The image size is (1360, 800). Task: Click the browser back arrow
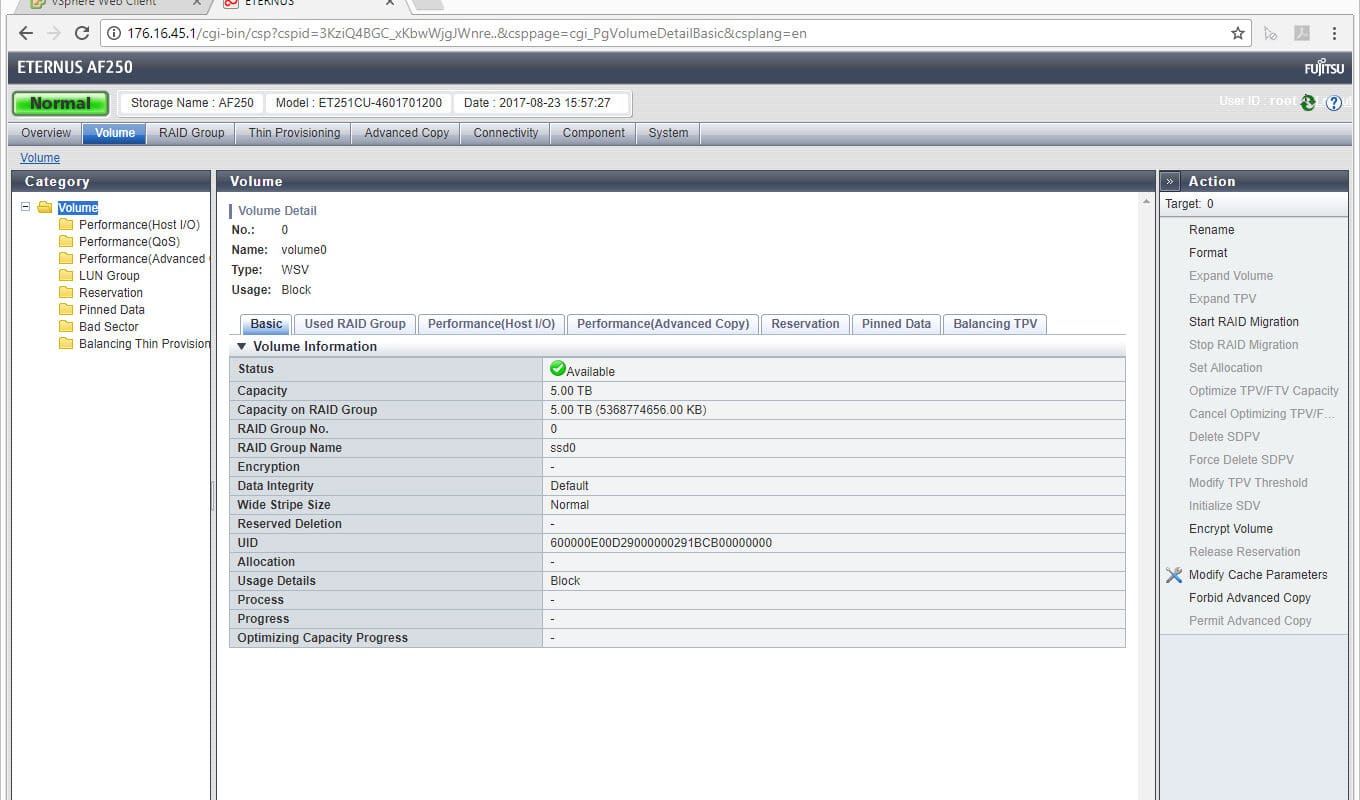(26, 33)
